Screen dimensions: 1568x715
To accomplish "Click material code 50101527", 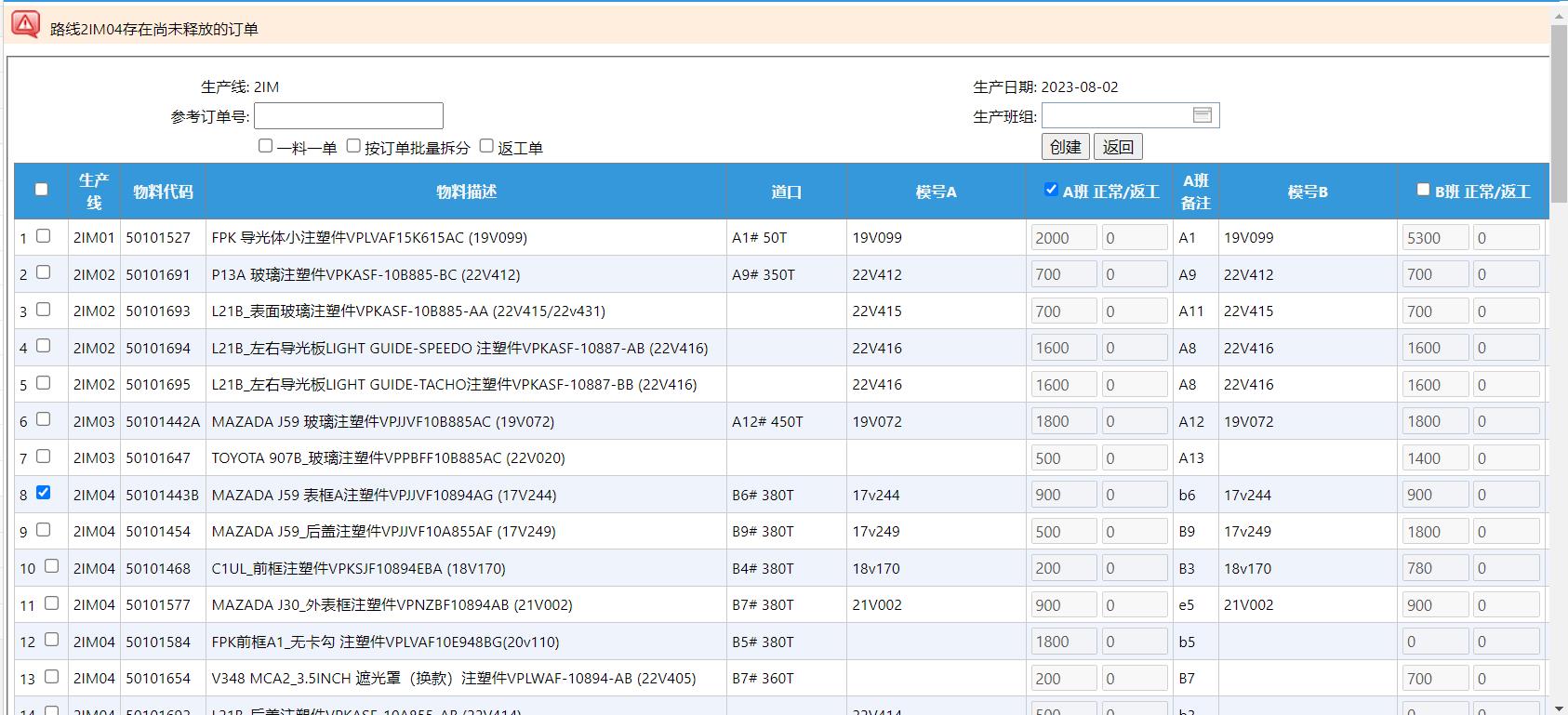I will coord(158,237).
